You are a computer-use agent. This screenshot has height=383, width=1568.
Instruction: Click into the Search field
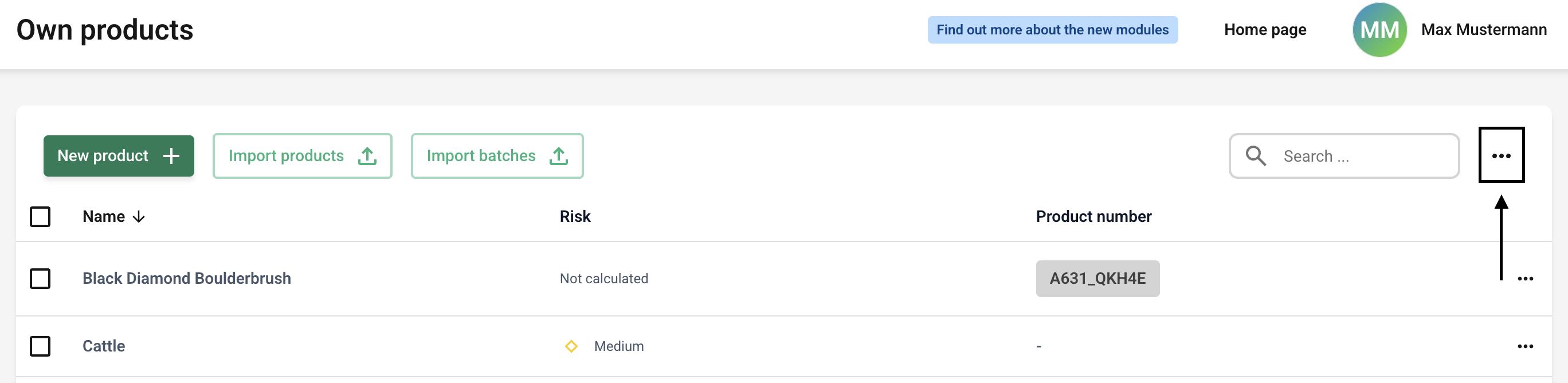(1344, 156)
